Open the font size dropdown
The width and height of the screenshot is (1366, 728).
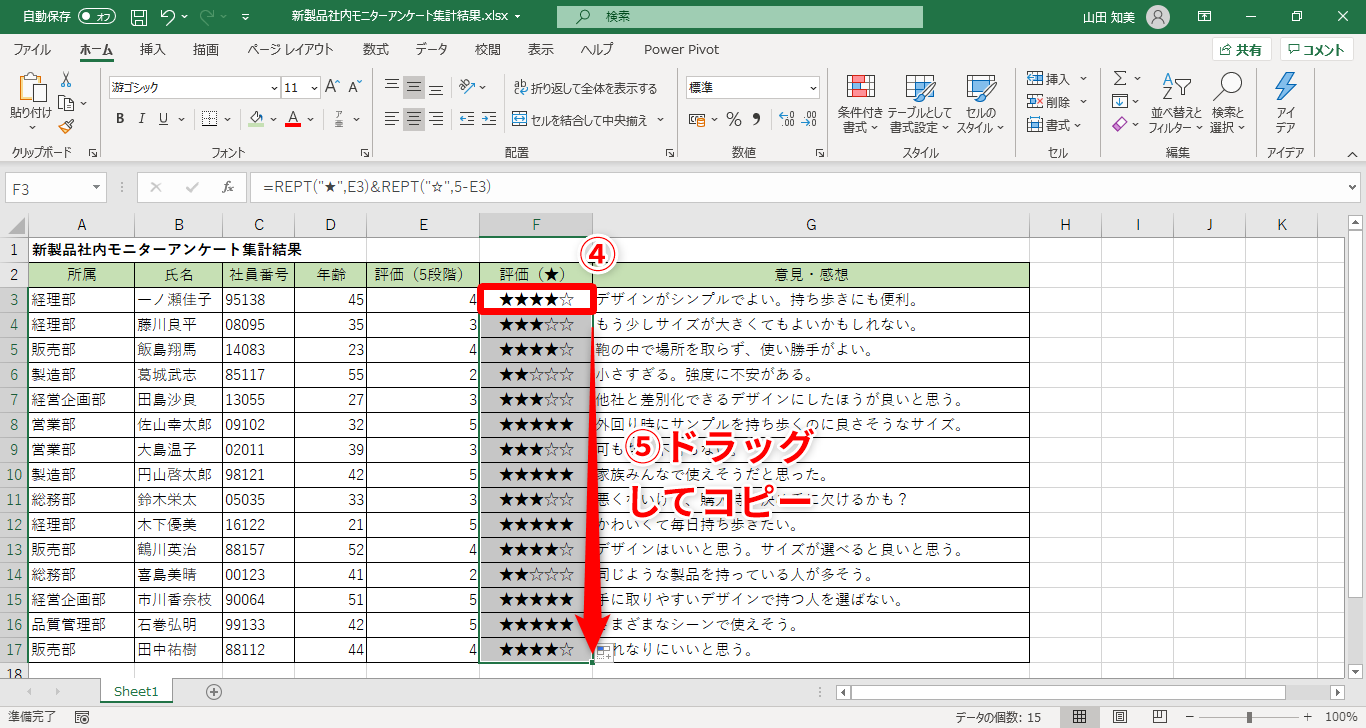pos(313,88)
